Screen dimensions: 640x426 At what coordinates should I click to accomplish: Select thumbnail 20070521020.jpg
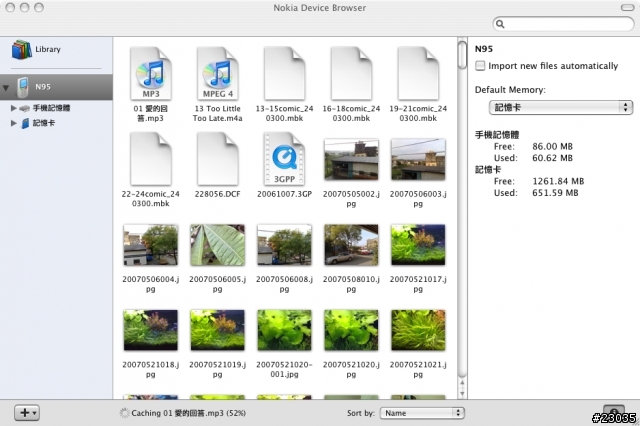click(351, 330)
